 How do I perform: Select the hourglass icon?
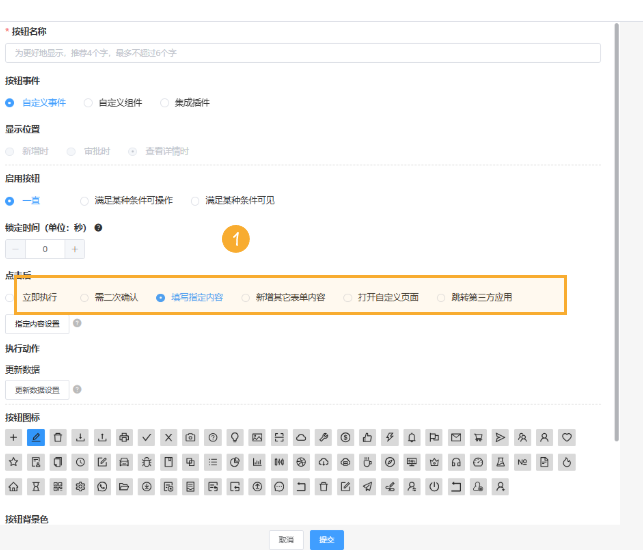[x=36, y=487]
